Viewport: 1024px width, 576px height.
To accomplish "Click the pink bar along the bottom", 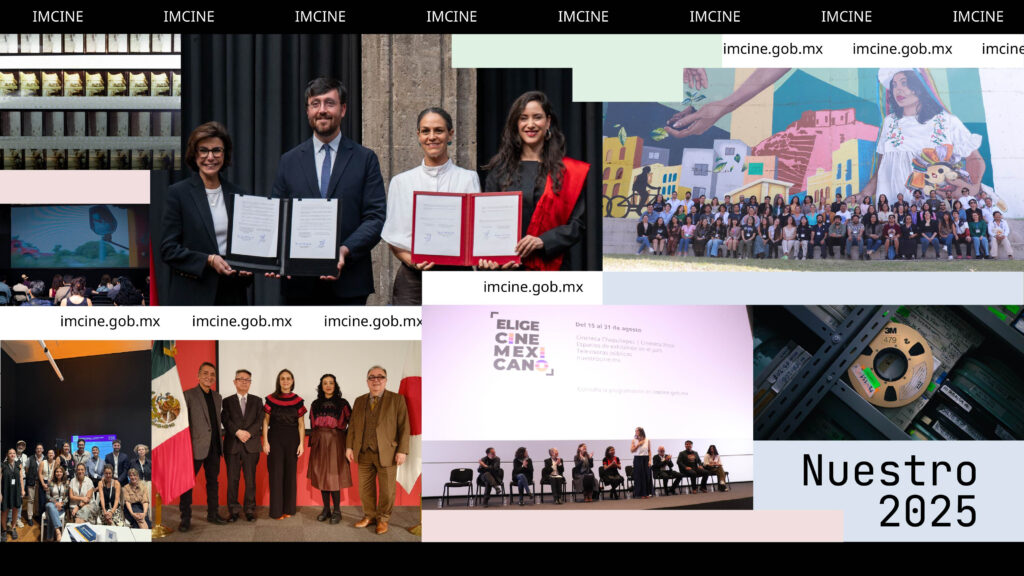I will pyautogui.click(x=632, y=525).
